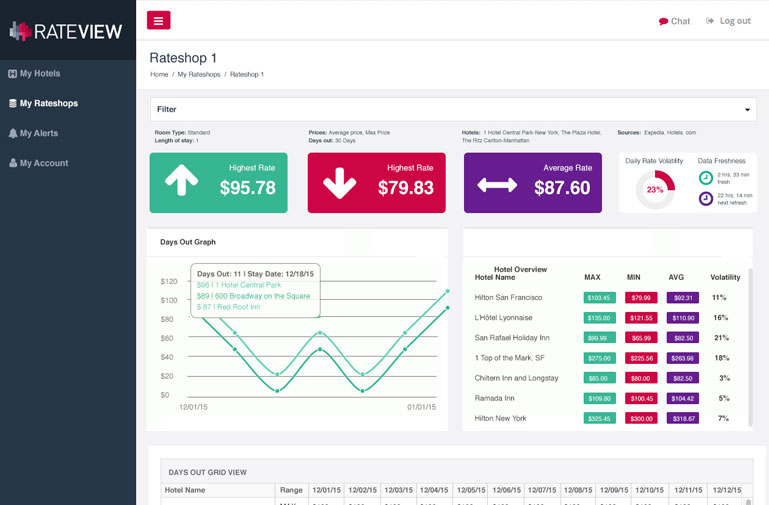The height and width of the screenshot is (505, 769).
Task: Click the green data freshness clock icon
Action: tap(706, 177)
